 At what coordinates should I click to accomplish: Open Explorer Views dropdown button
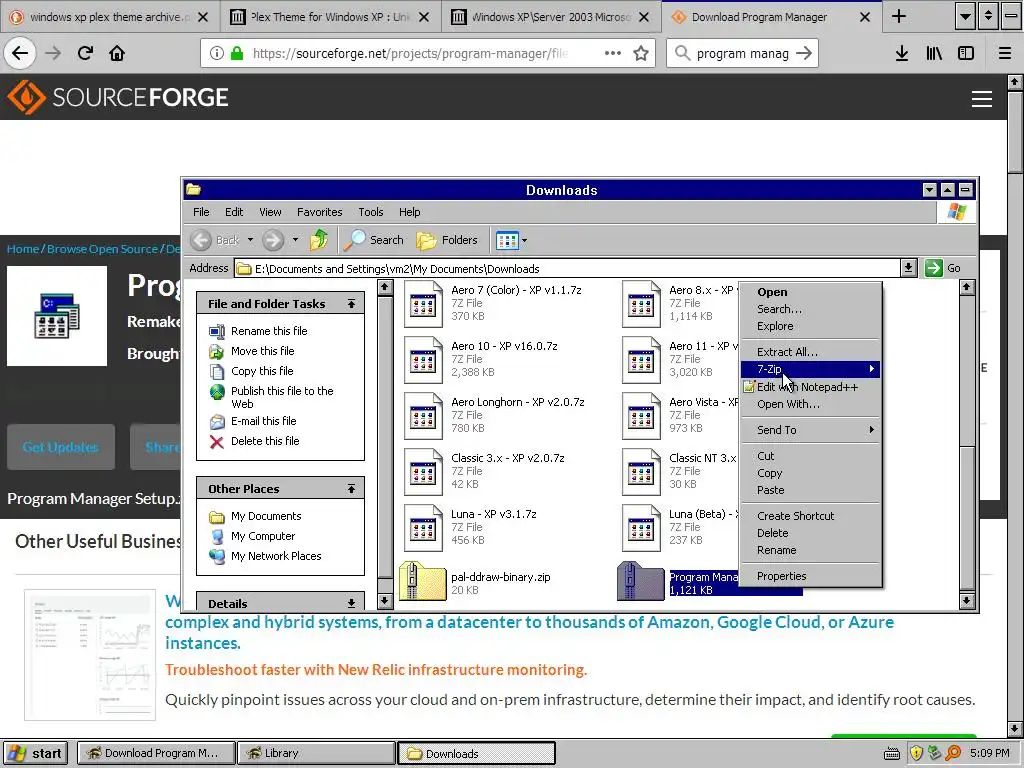pyautogui.click(x=511, y=240)
